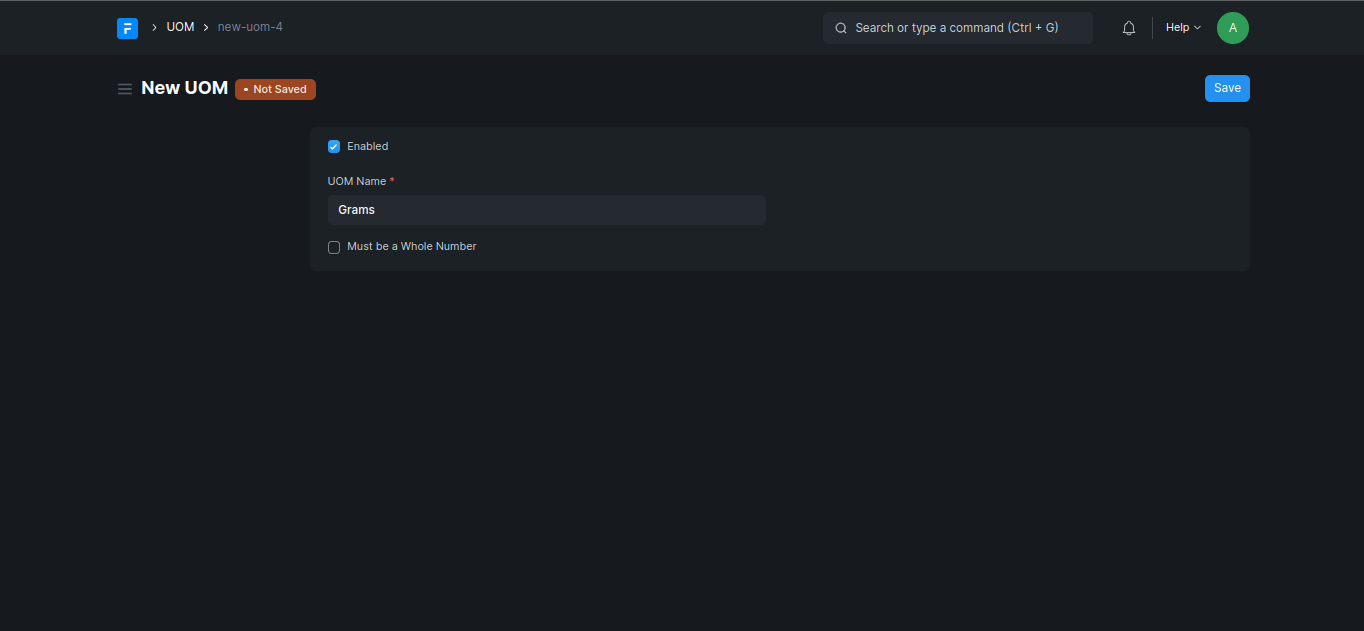This screenshot has width=1364, height=631.
Task: Focus the UOM Name field containing Grams
Action: [x=546, y=210]
